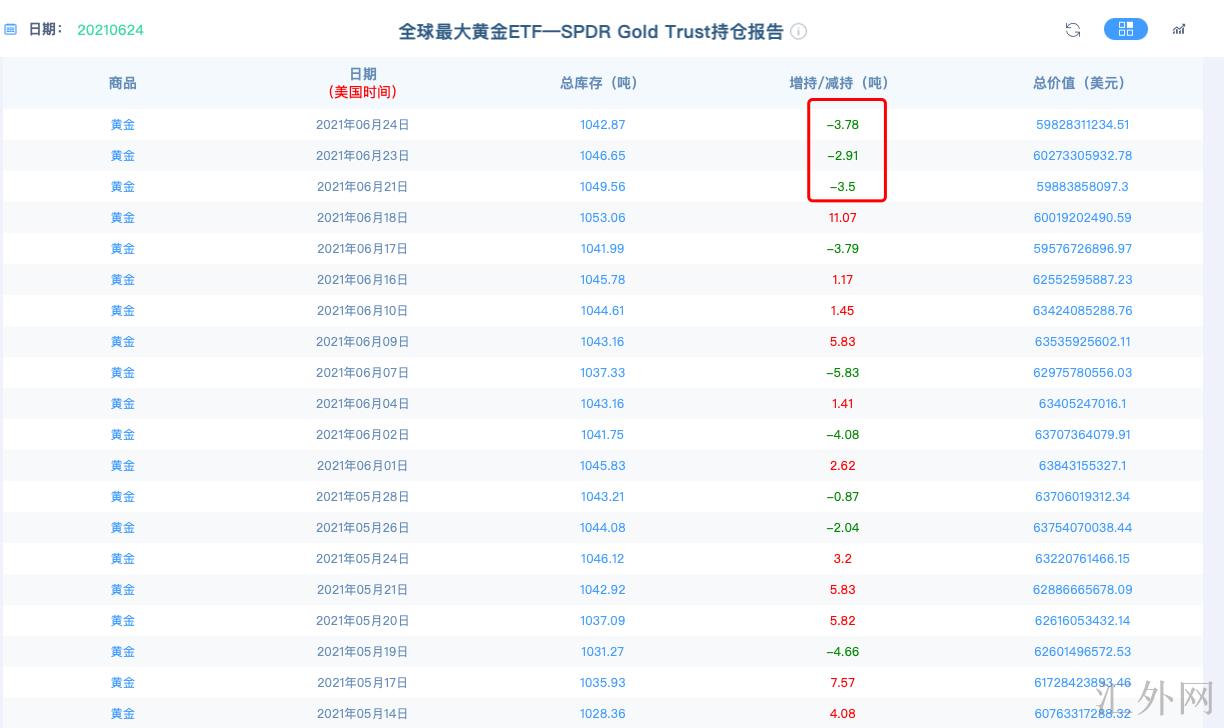Select date cell 2021年06月04日
The height and width of the screenshot is (728, 1224).
pyautogui.click(x=363, y=404)
